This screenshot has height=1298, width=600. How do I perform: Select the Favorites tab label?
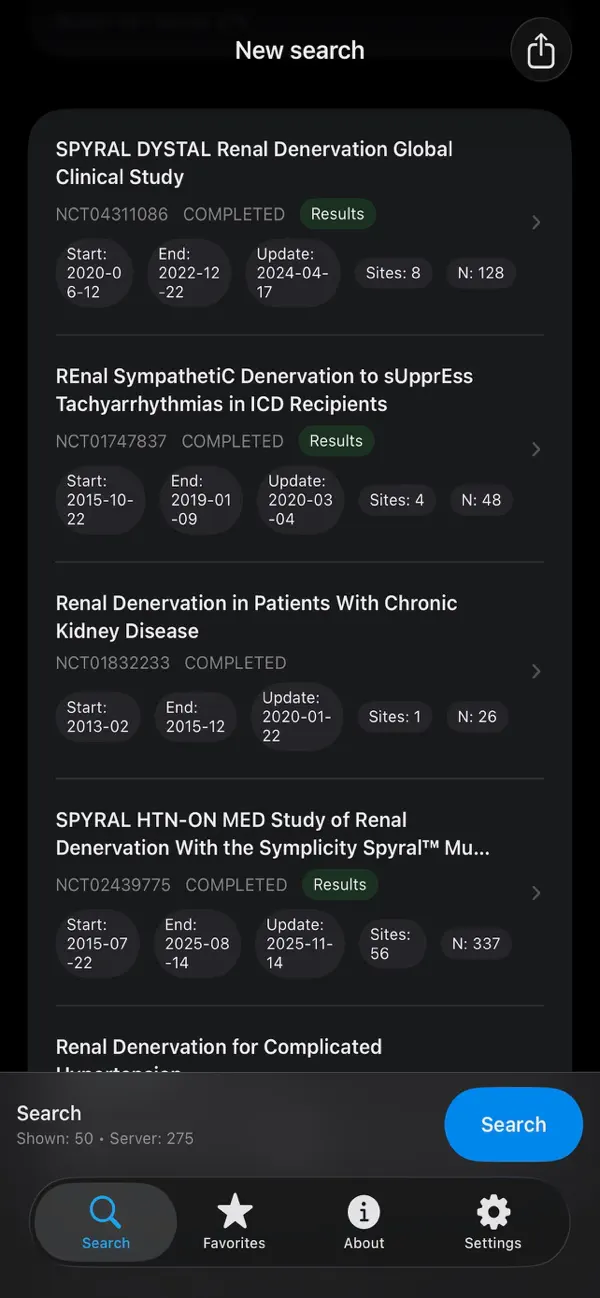click(234, 1243)
